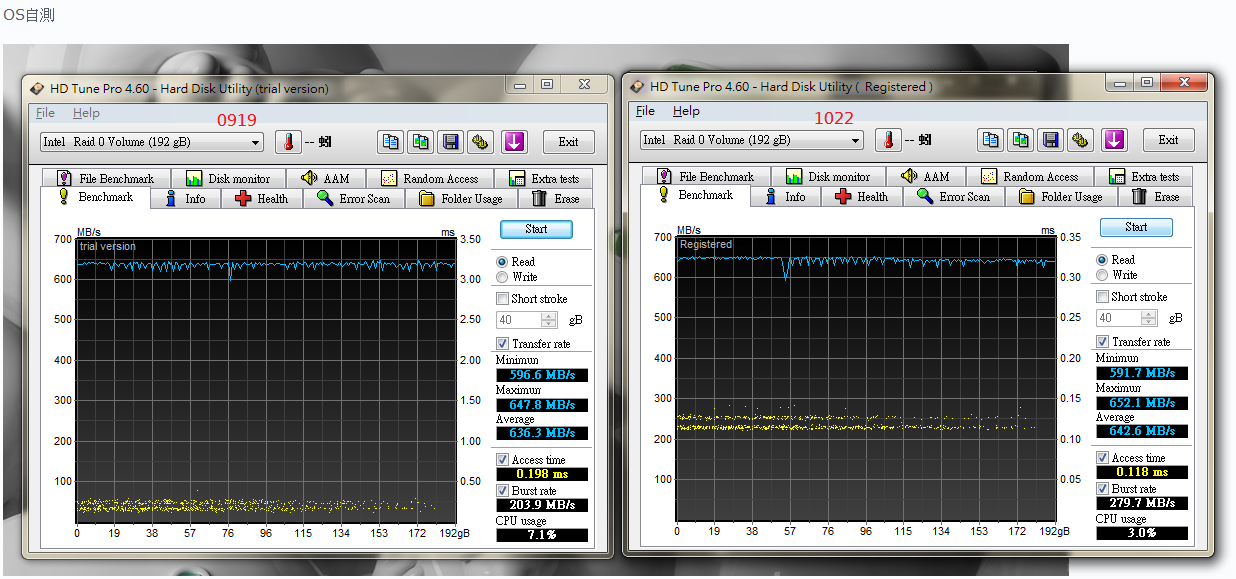1236x579 pixels.
Task: Click the thermometer icon in the Registered window
Action: pos(888,140)
